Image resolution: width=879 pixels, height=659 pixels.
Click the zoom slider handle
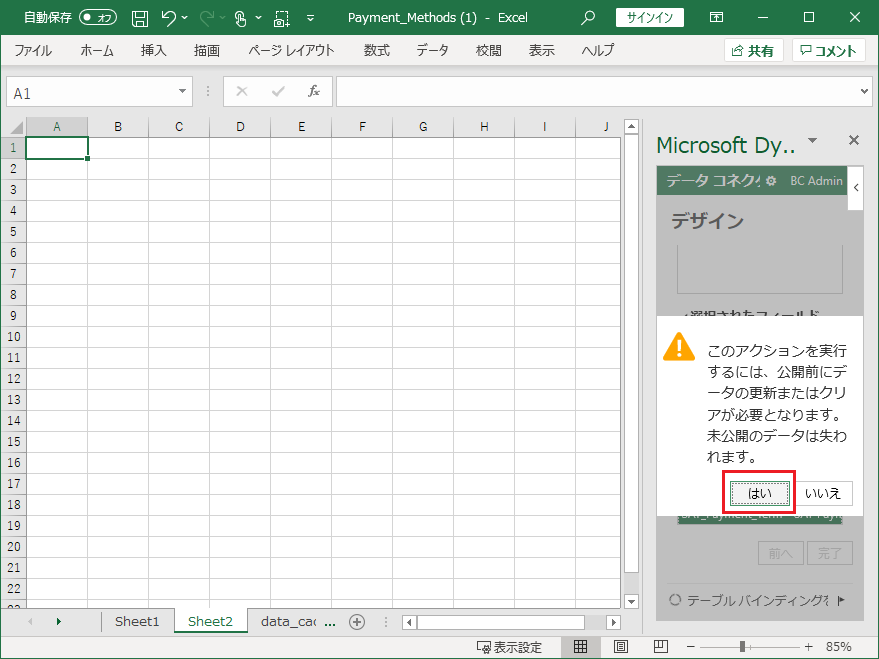coord(742,647)
